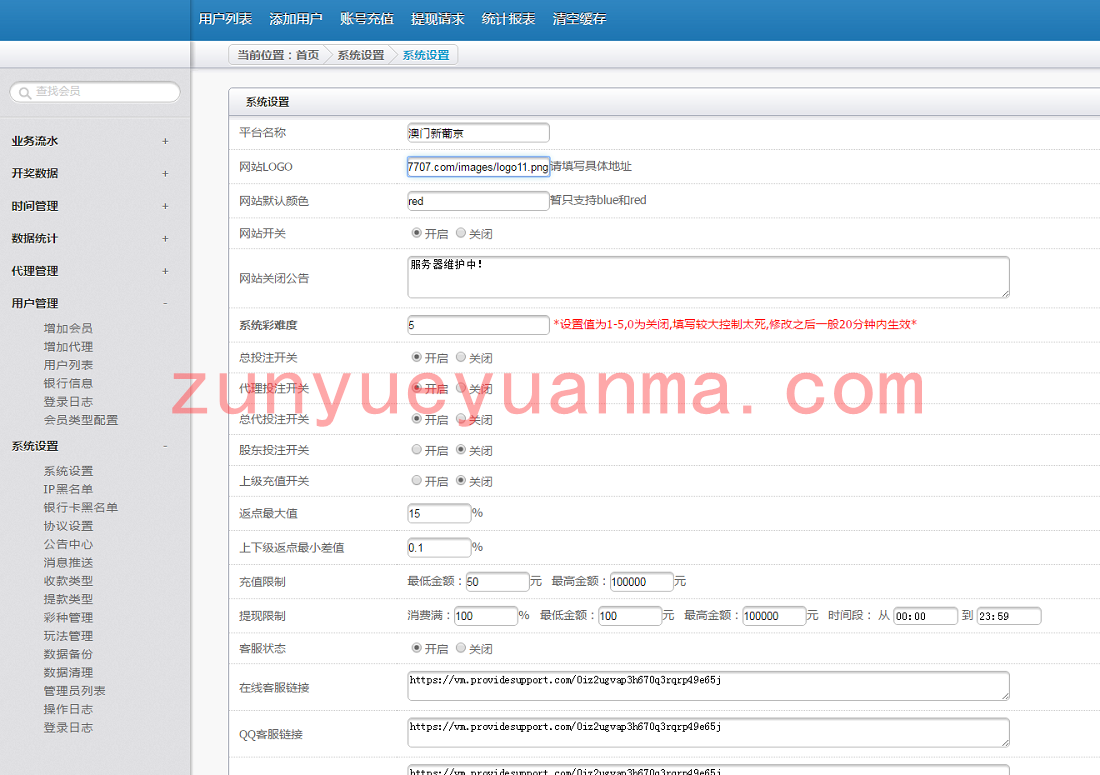Viewport: 1100px width, 775px height.
Task: Open 增加会员 in the sidebar
Action: click(x=68, y=328)
